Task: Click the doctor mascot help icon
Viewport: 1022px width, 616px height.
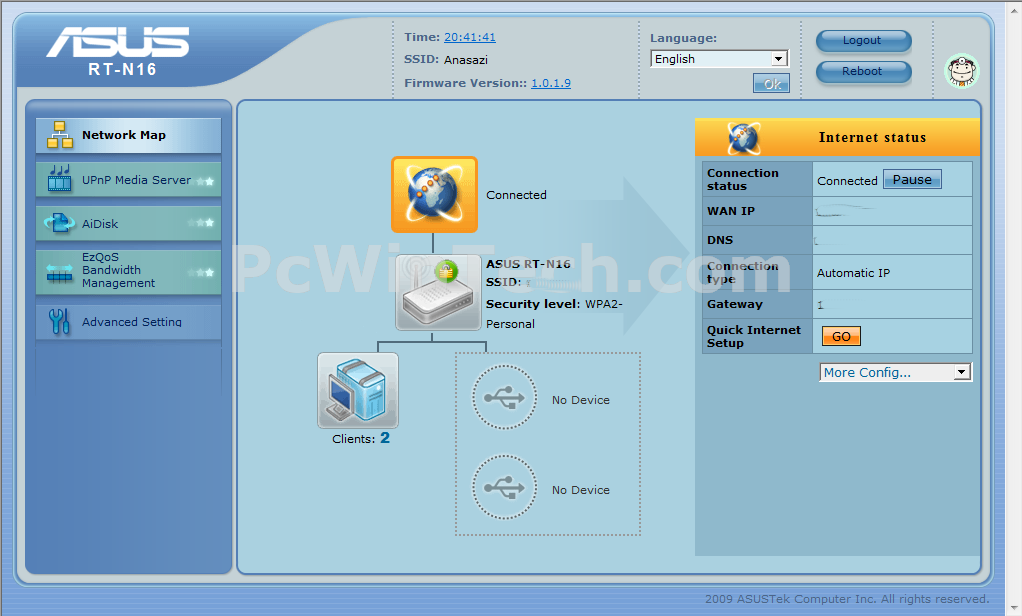Action: pyautogui.click(x=962, y=71)
